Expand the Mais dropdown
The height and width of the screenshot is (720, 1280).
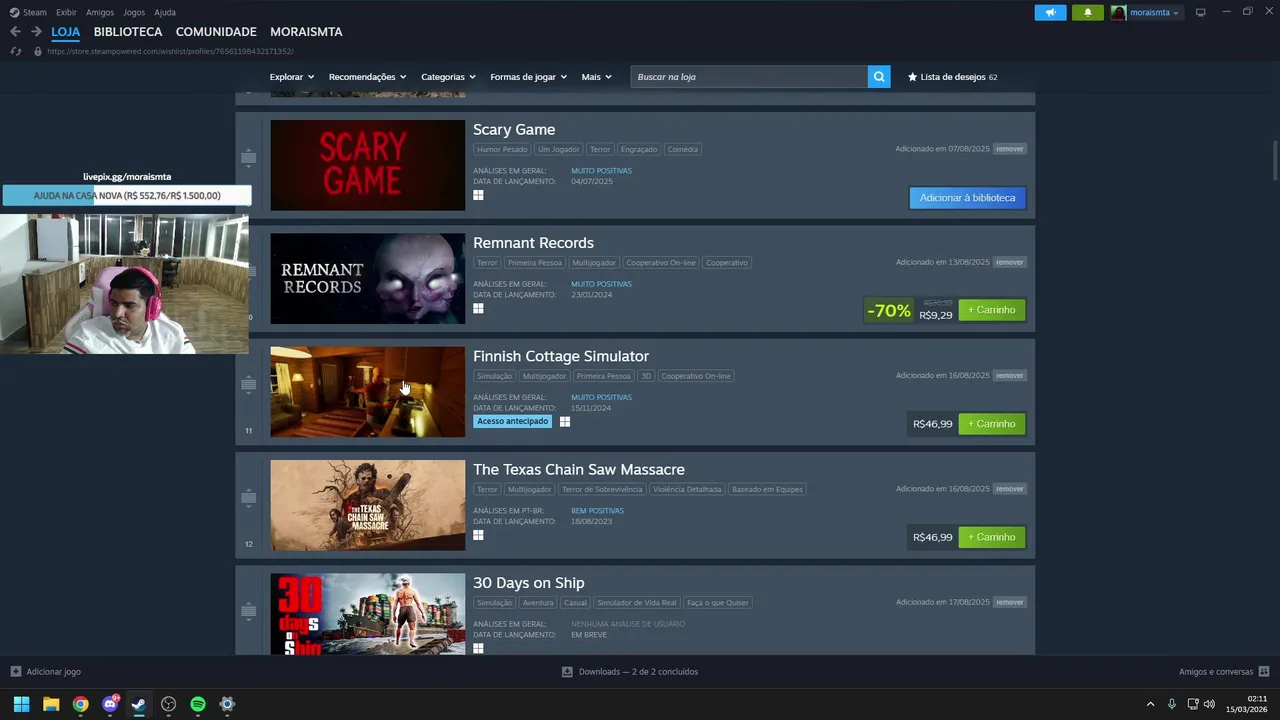pos(596,77)
